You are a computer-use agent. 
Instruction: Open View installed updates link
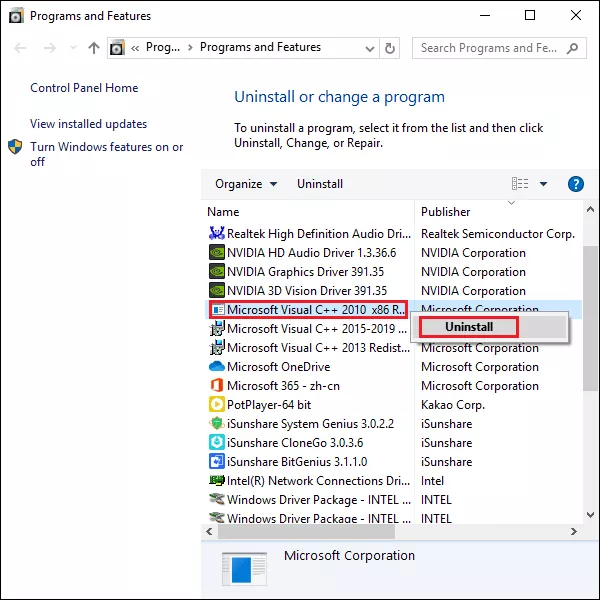tap(88, 124)
